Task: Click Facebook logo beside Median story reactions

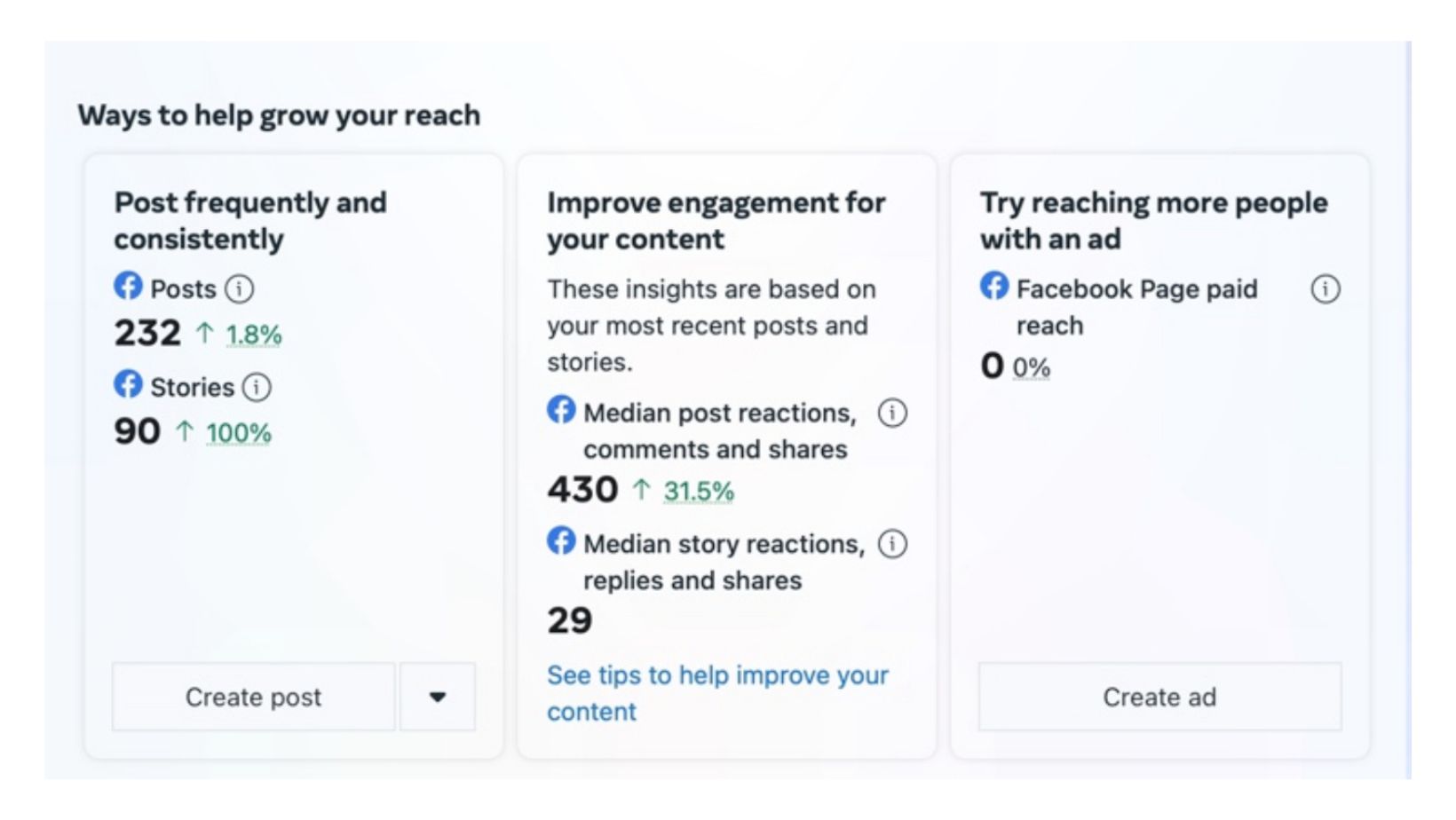Action: point(561,541)
